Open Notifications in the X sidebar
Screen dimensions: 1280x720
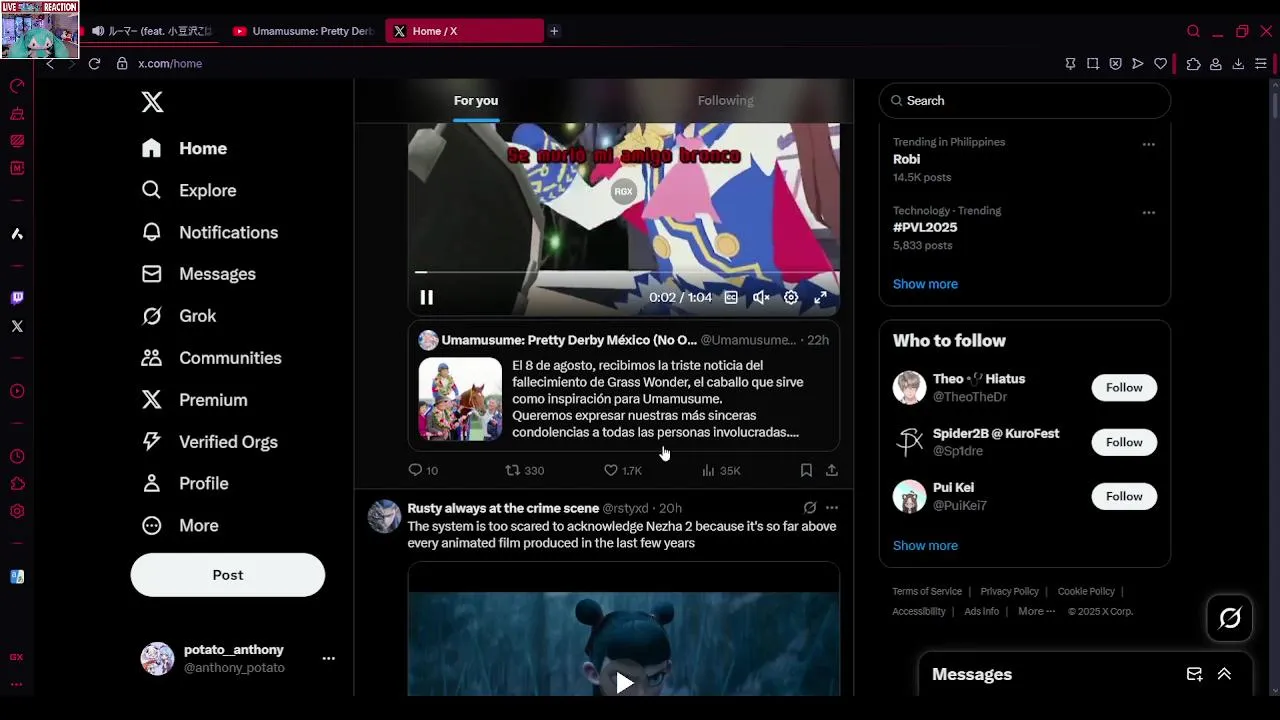click(x=210, y=232)
